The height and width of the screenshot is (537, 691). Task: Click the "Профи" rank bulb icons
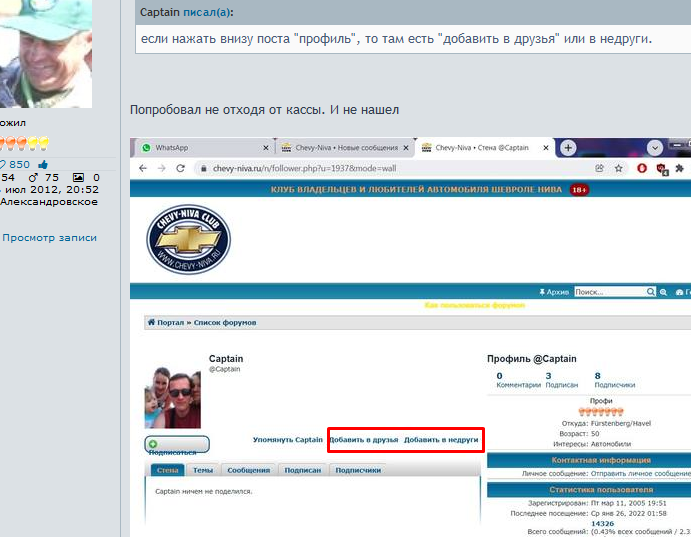point(601,412)
